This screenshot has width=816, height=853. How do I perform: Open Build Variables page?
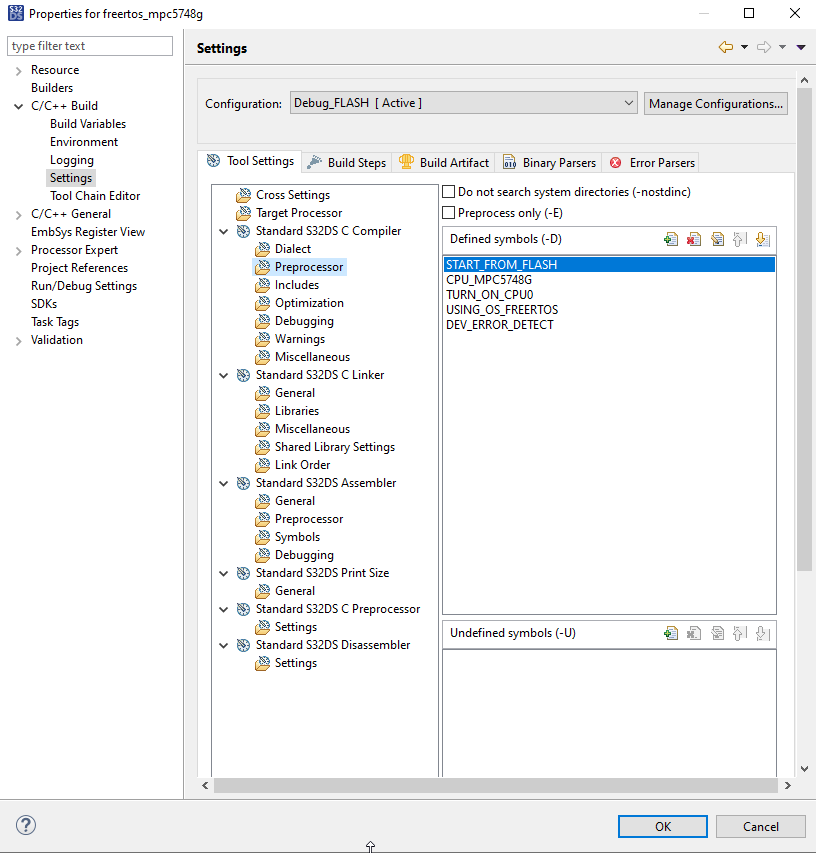pyautogui.click(x=88, y=123)
